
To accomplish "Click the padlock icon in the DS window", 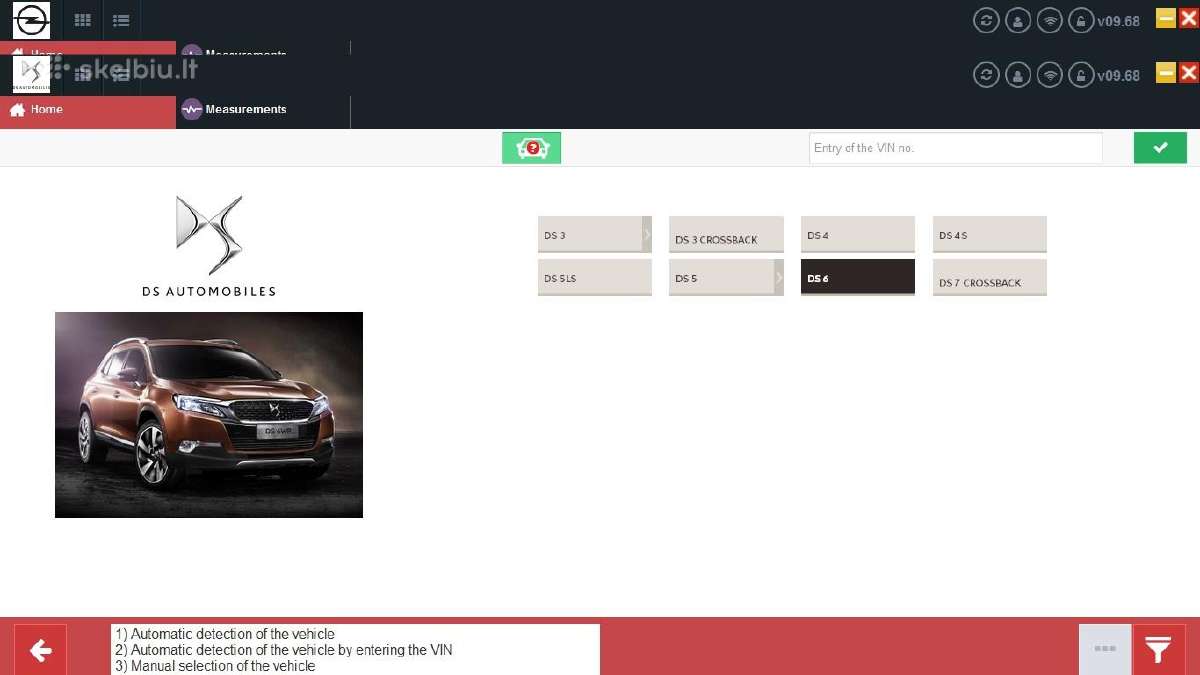I will (x=1081, y=75).
